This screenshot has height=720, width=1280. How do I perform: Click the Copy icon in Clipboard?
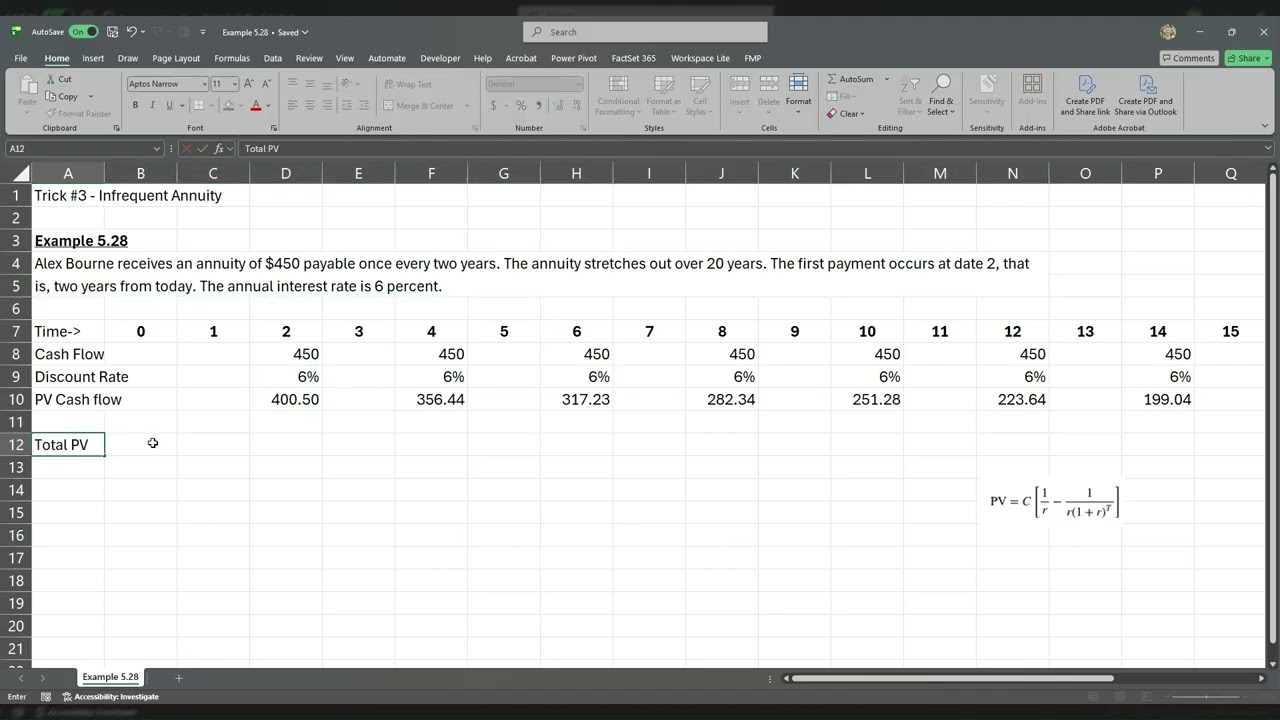[50, 97]
